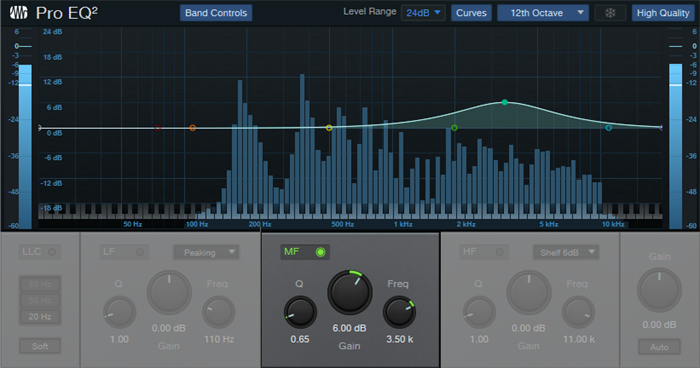
Task: Toggle High Quality mode
Action: [x=663, y=13]
